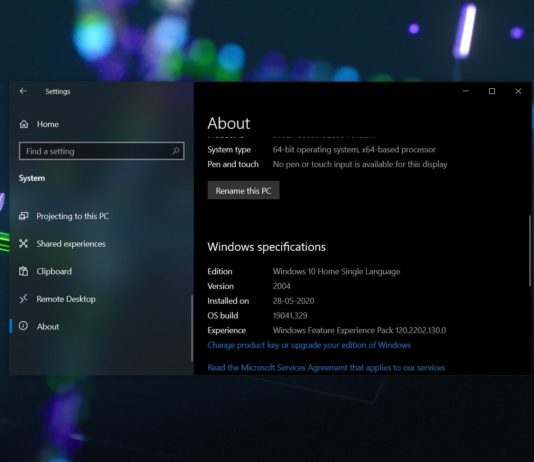
Task: Select the Version value 2004
Action: (x=282, y=286)
